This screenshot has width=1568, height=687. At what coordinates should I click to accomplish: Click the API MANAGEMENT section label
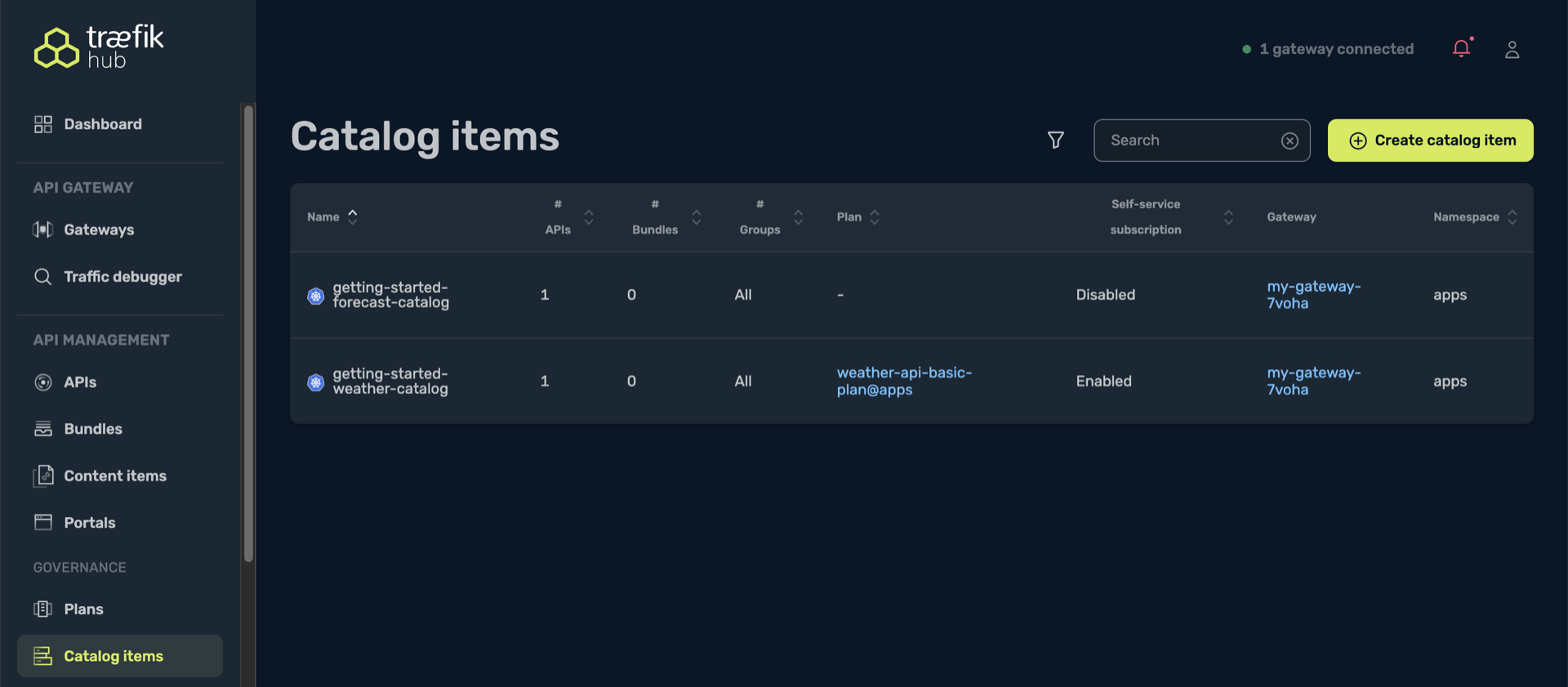(101, 340)
